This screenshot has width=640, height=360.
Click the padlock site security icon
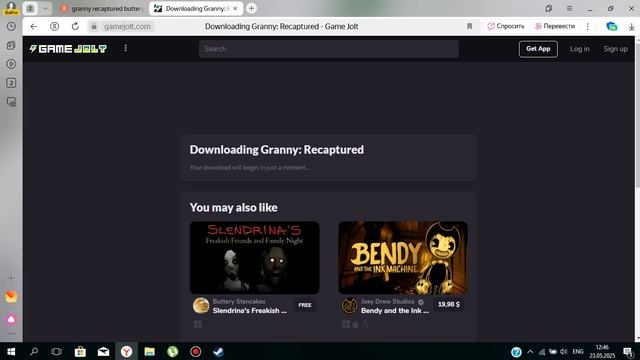point(94,27)
